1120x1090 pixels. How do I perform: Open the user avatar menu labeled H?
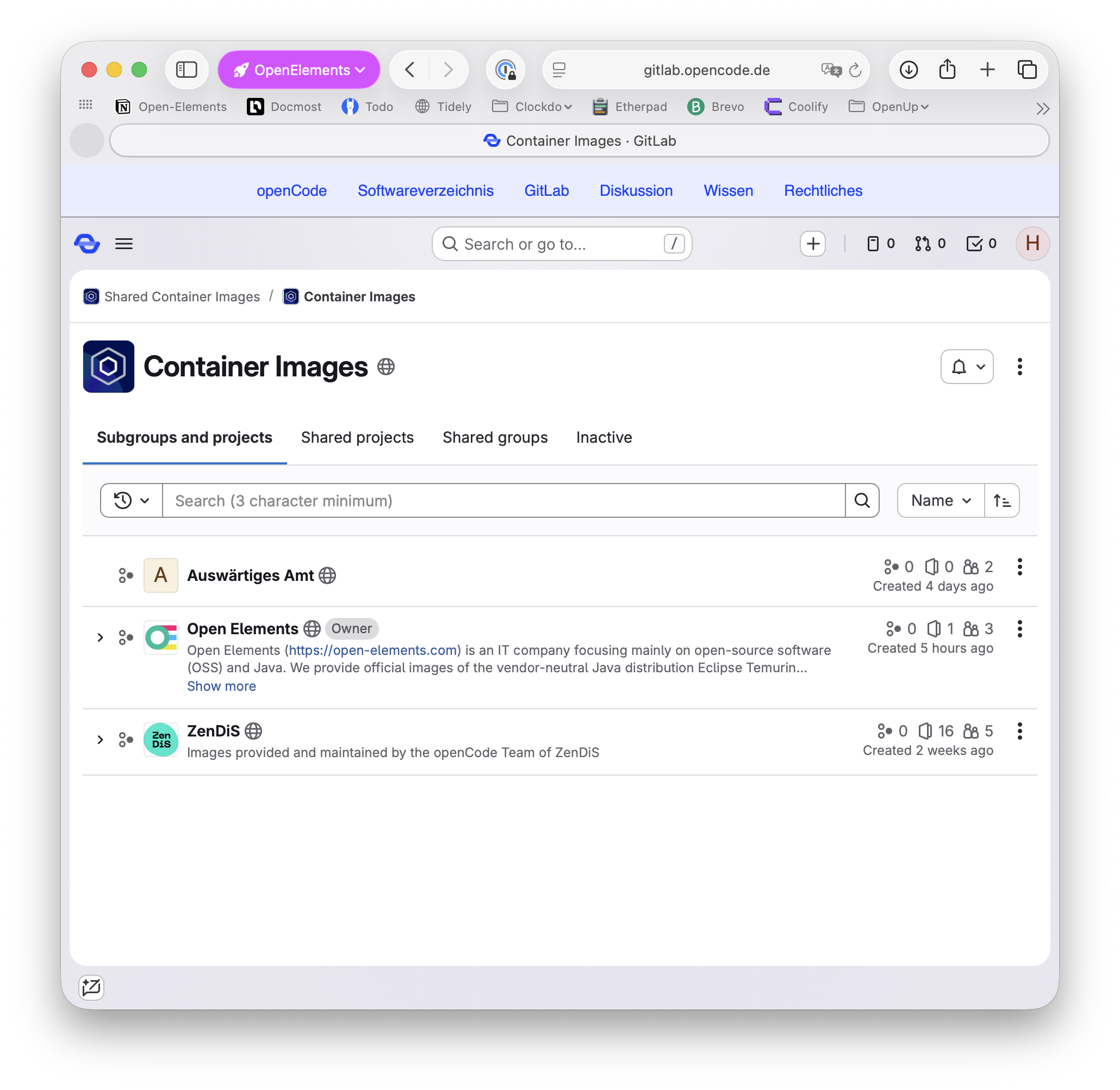pos(1032,243)
